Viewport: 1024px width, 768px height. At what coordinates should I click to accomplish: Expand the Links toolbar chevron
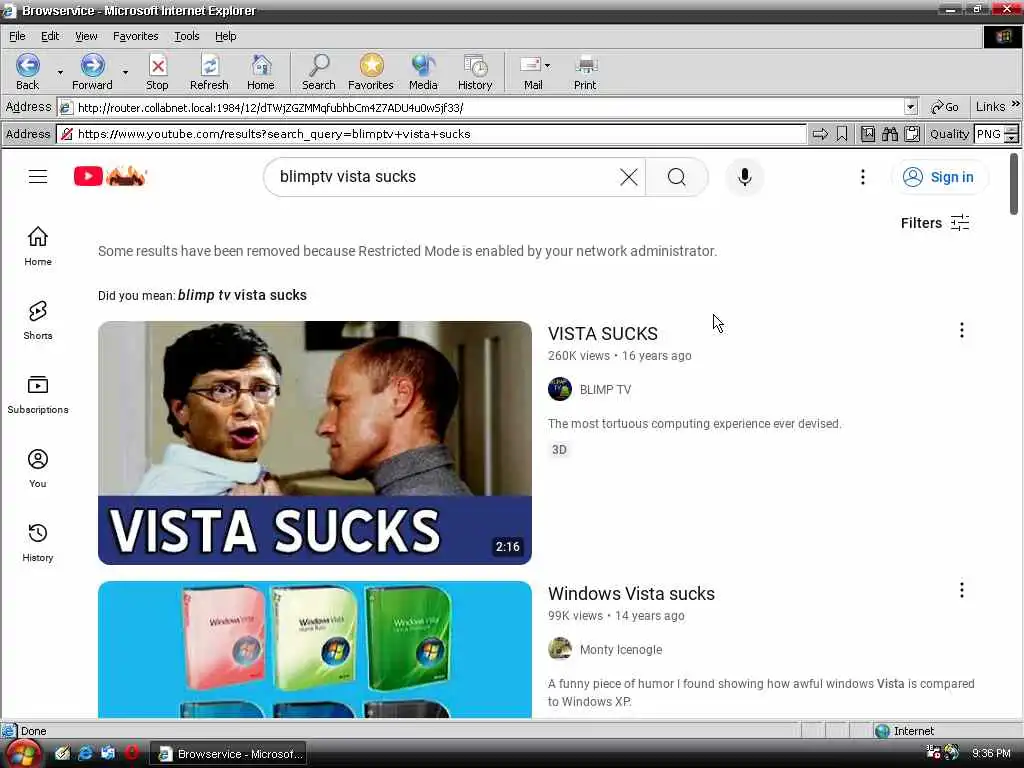pos(1016,104)
